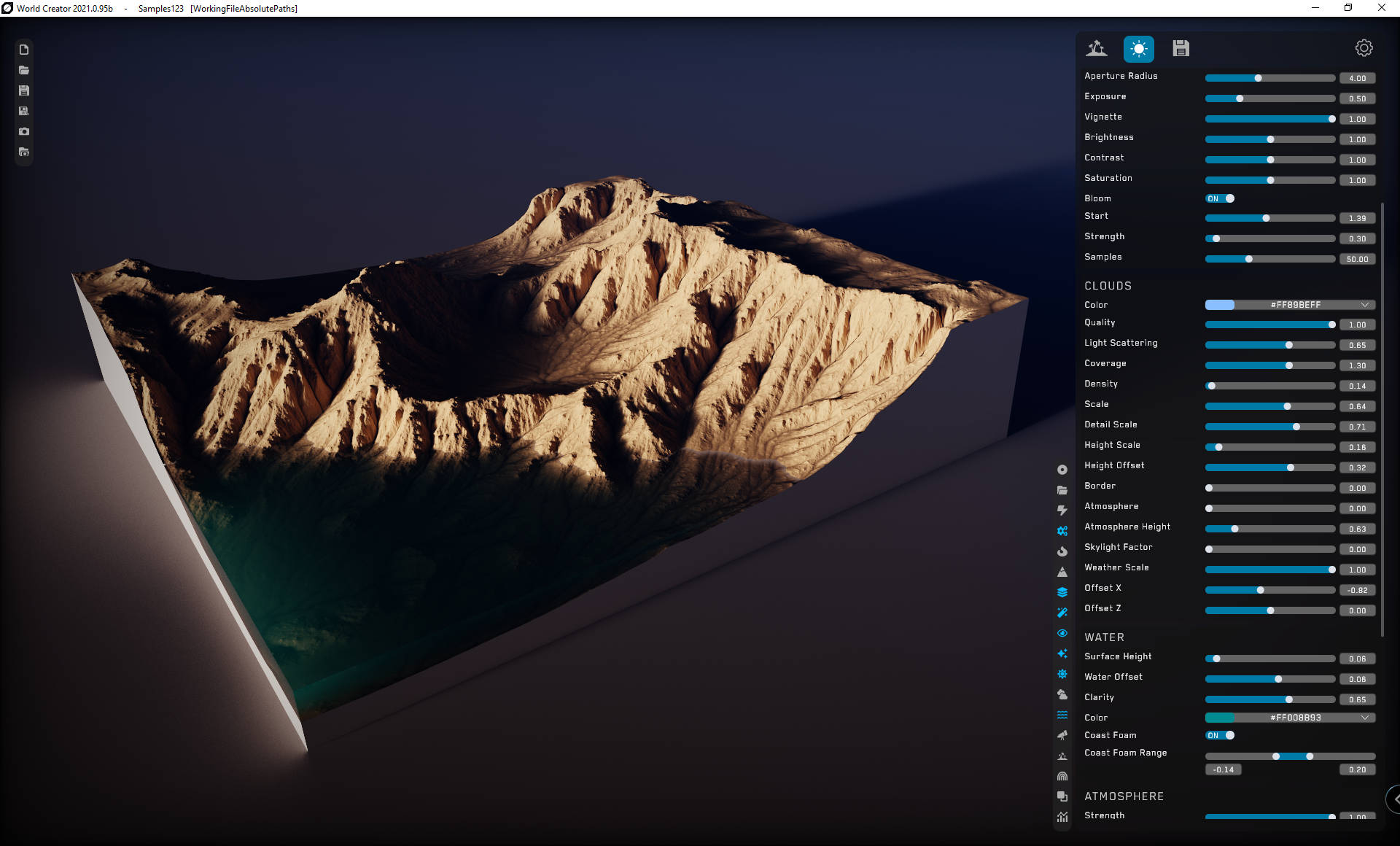Click the Clouds blue color swatch

[x=1220, y=305]
